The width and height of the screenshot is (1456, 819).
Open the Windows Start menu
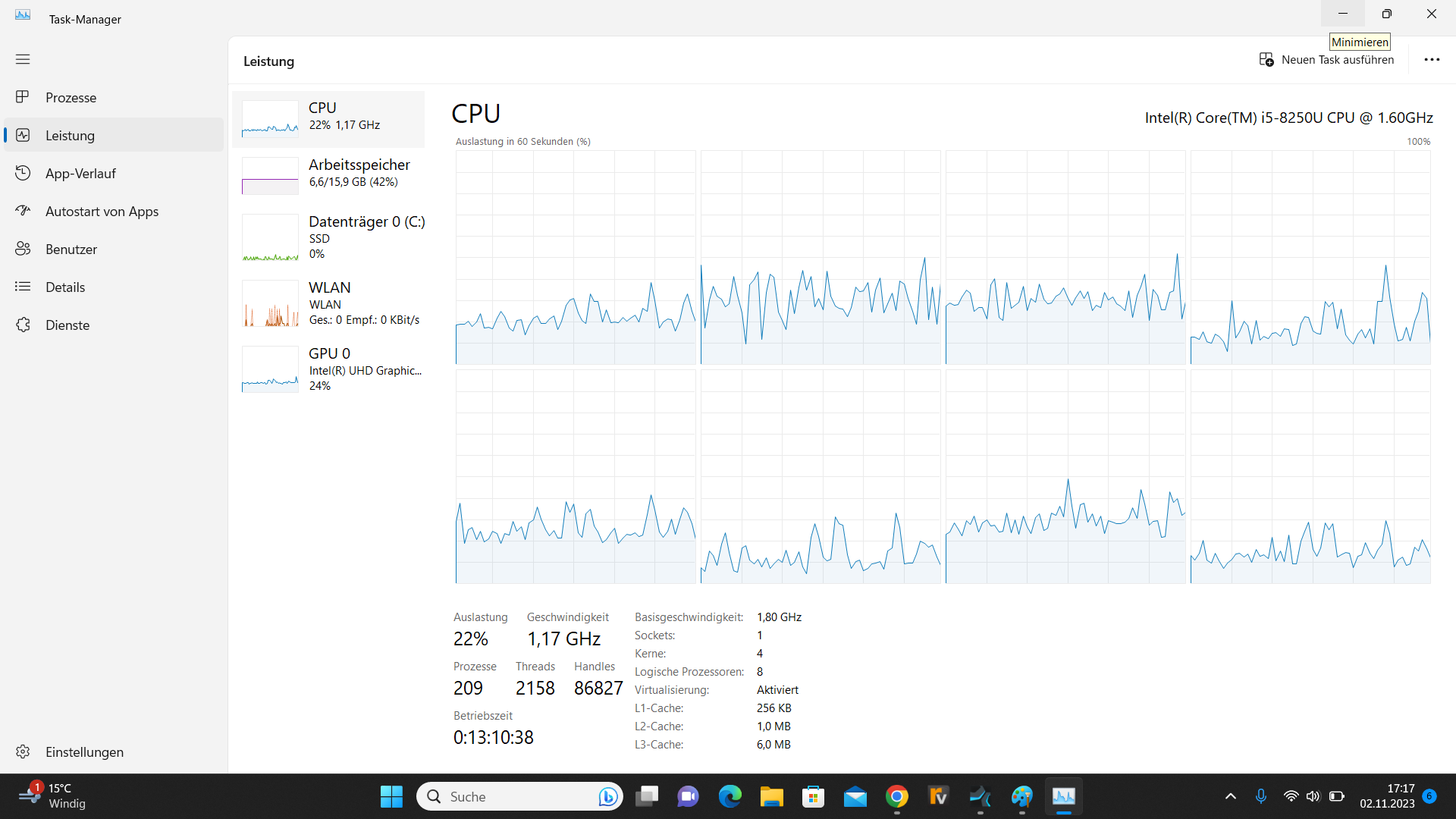point(391,796)
